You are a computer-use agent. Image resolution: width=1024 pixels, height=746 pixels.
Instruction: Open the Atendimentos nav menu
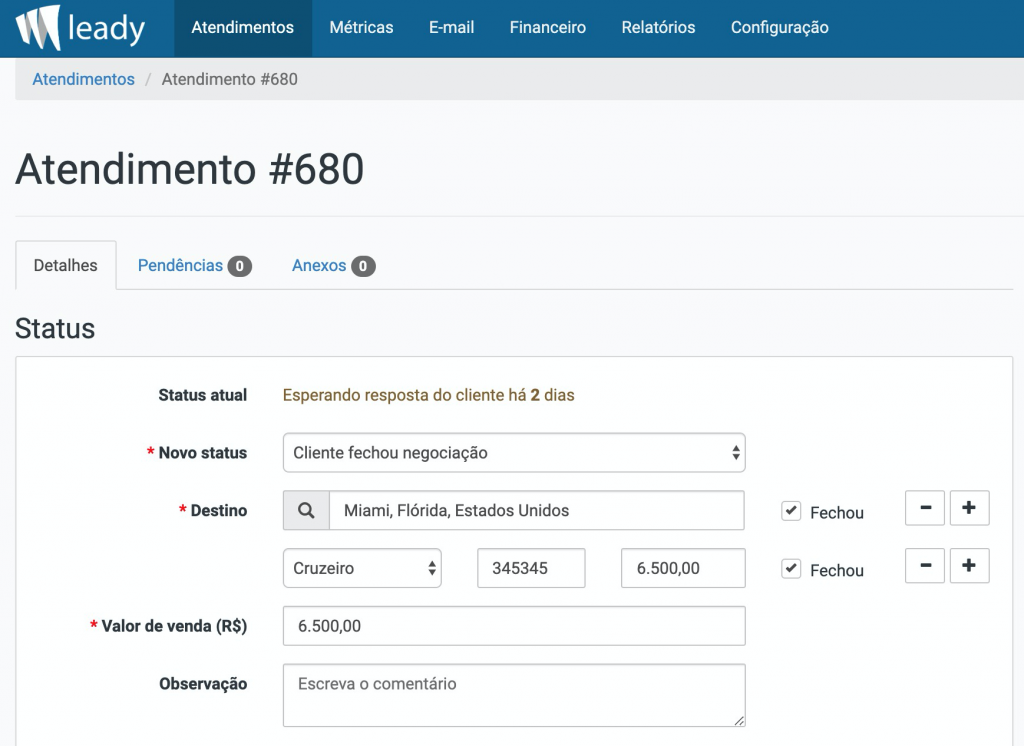[x=242, y=27]
